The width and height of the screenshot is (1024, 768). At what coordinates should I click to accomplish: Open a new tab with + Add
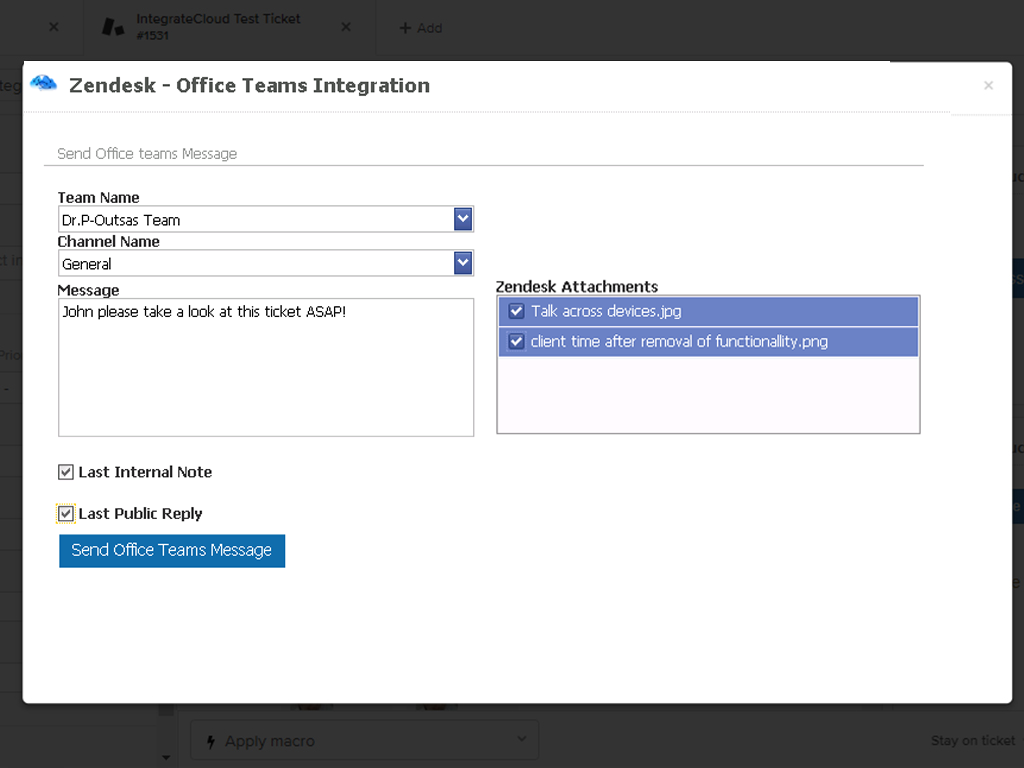pos(421,27)
